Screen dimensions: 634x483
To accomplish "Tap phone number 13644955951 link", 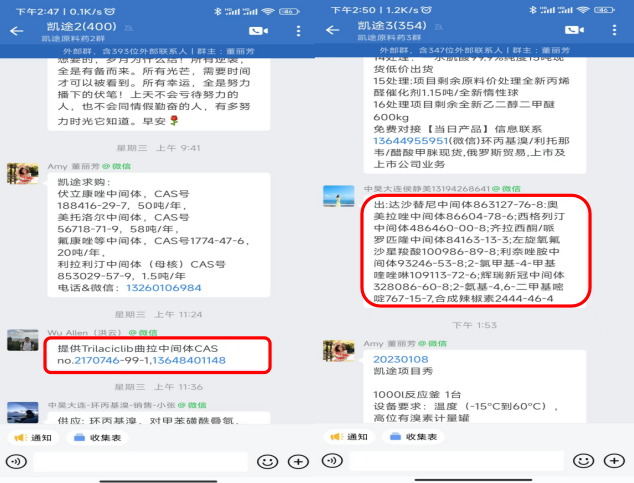I will pos(411,141).
